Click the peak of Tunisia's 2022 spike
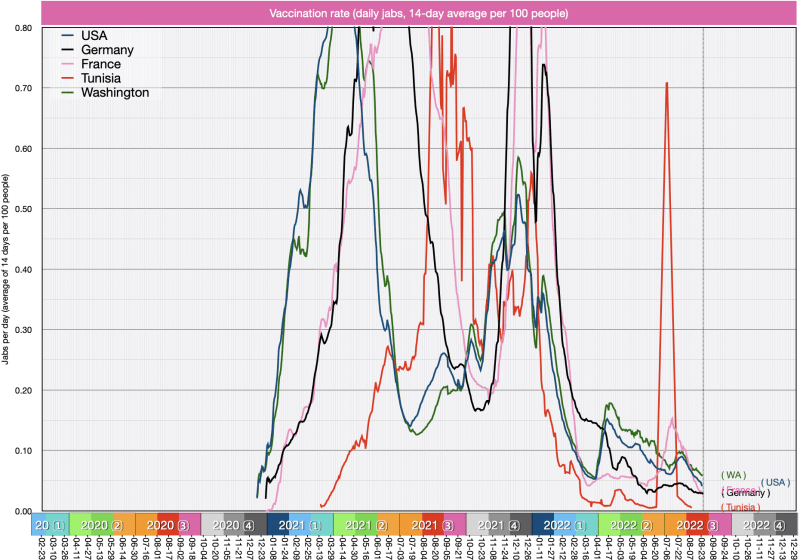 tap(666, 84)
